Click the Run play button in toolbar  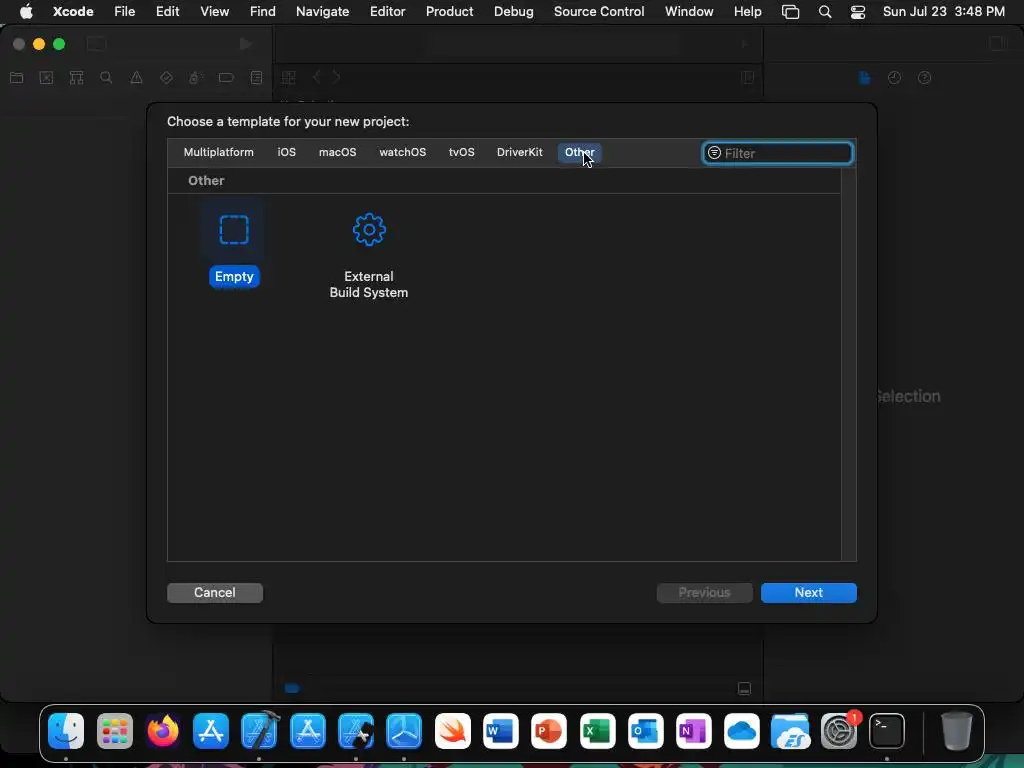246,44
